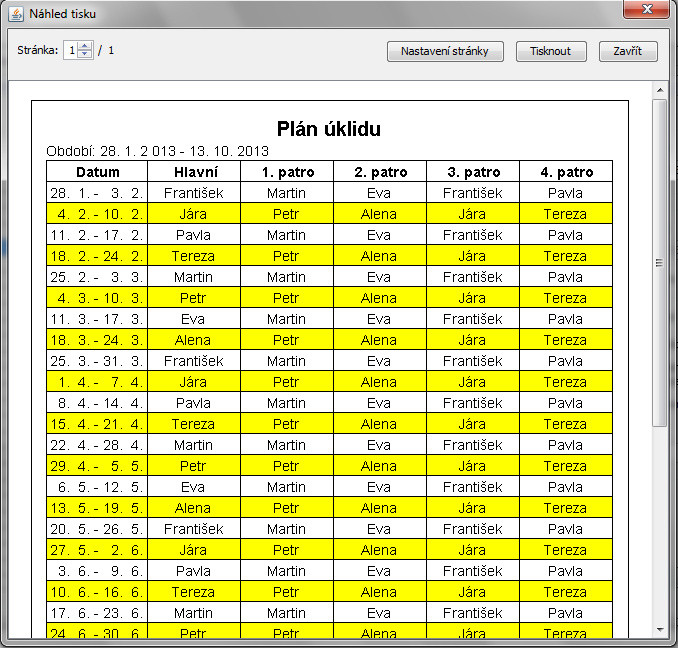
Task: Click František in 3. patro, row 28. 1.
Action: [473, 193]
